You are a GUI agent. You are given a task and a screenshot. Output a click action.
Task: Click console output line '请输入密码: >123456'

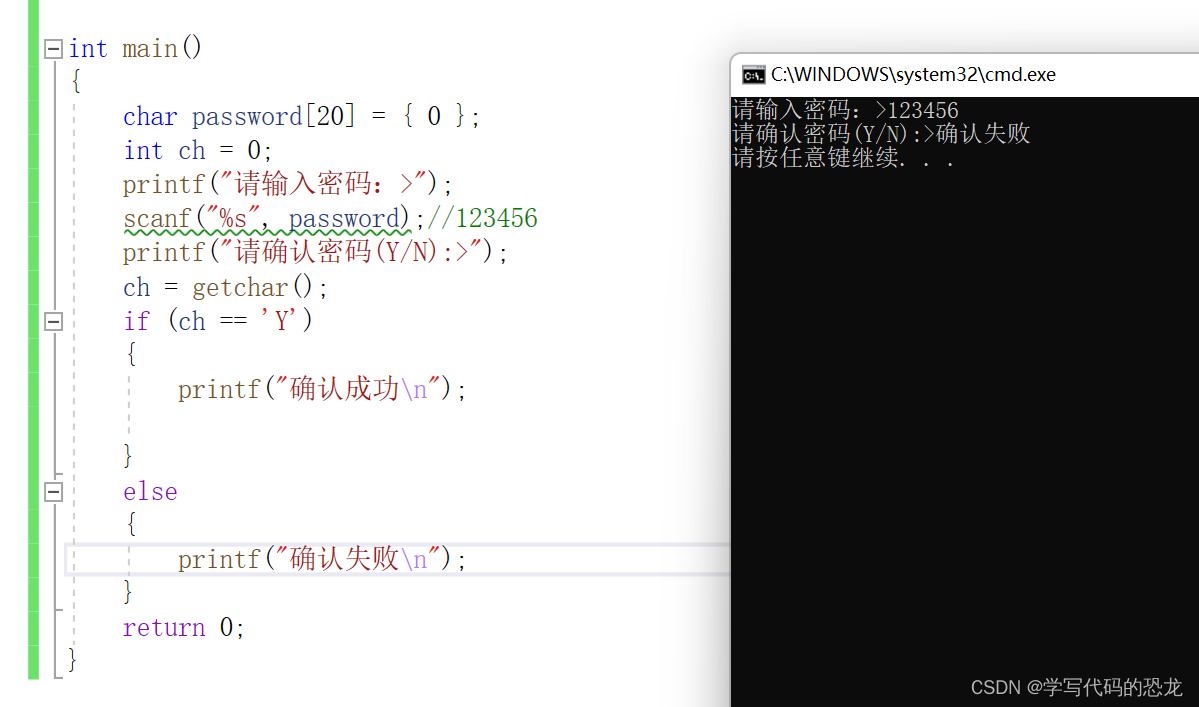click(845, 110)
